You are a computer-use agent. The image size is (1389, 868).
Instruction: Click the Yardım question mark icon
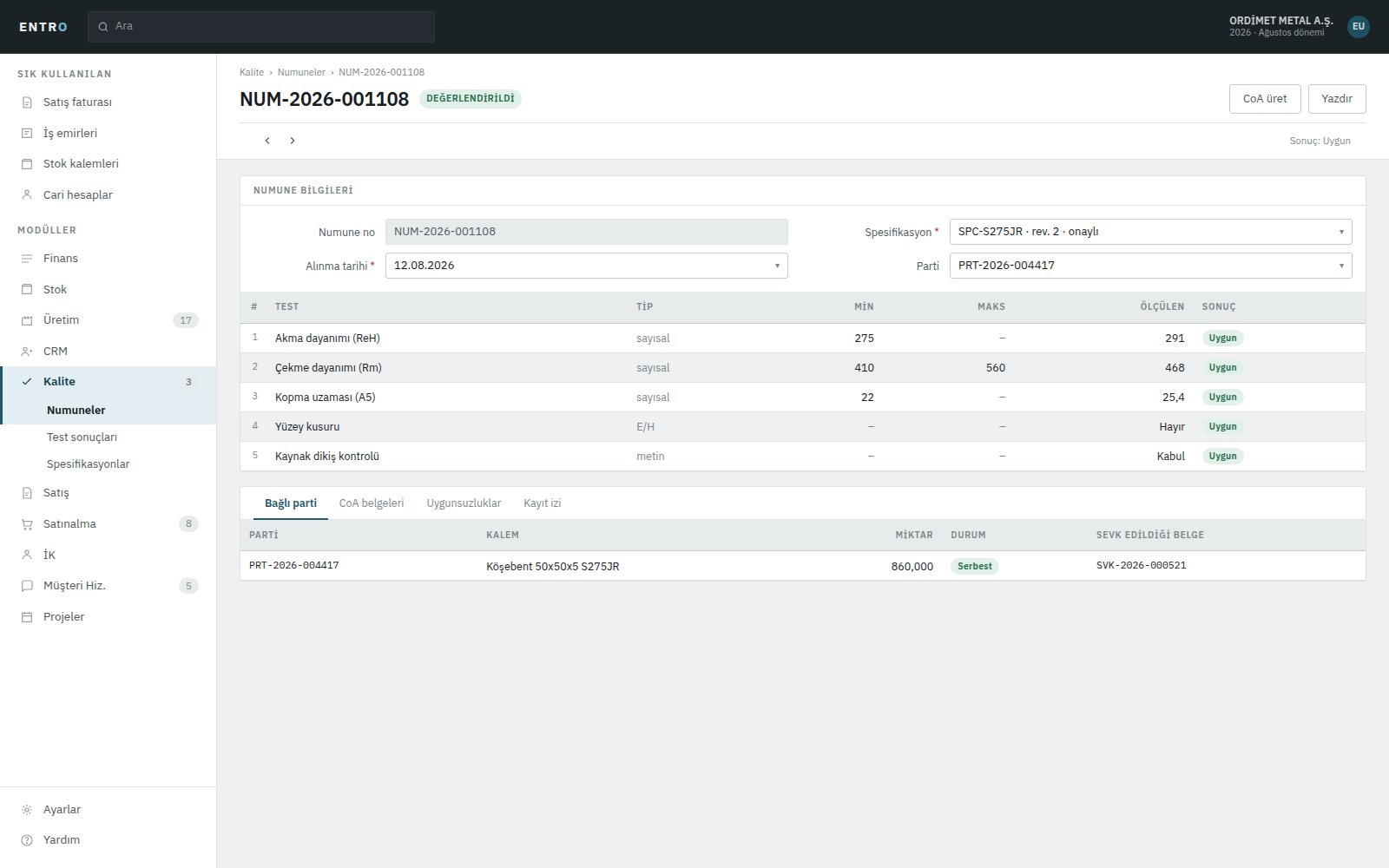coord(27,840)
